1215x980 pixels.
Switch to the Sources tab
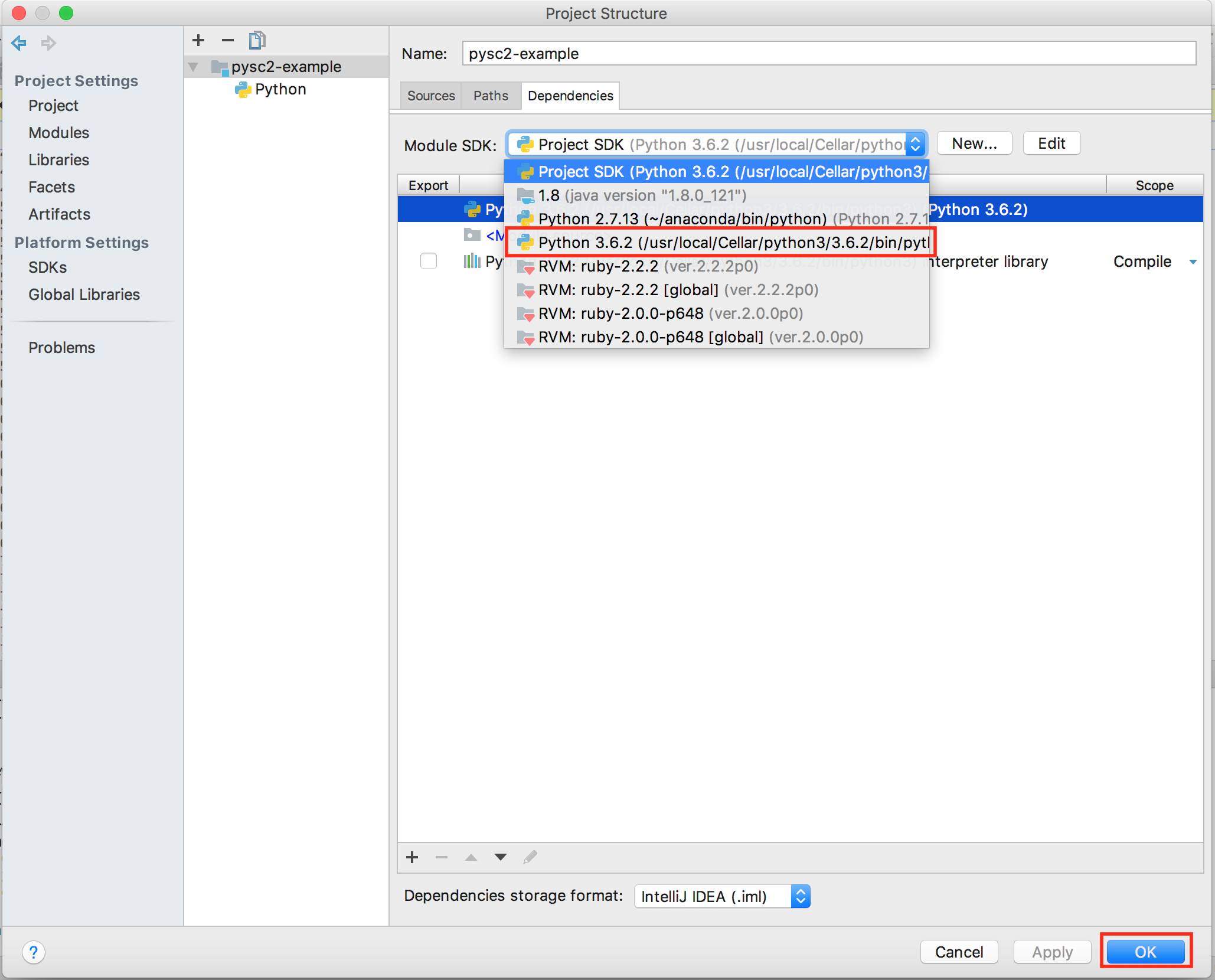(x=431, y=96)
